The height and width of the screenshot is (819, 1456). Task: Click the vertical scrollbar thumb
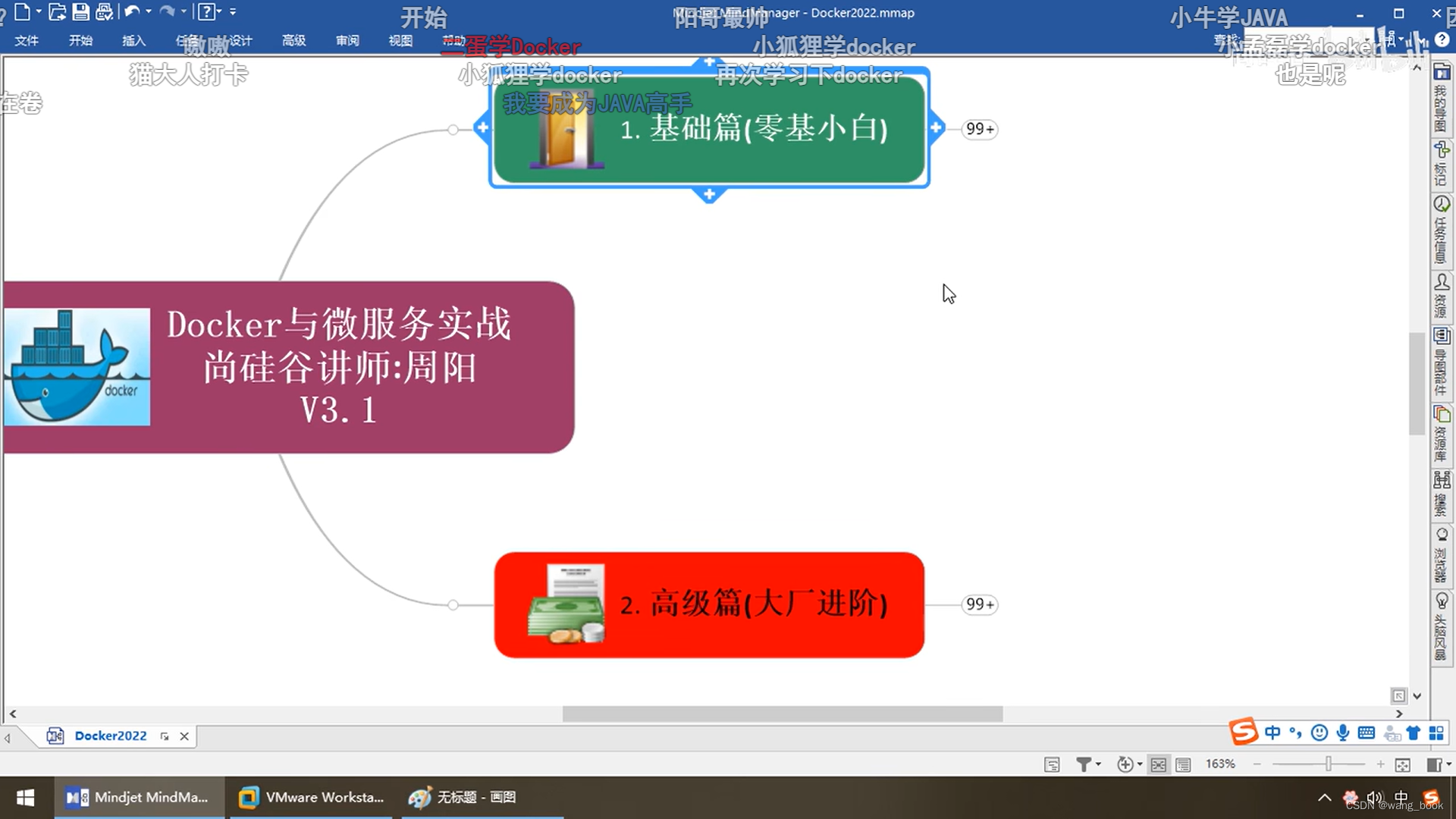click(1417, 383)
